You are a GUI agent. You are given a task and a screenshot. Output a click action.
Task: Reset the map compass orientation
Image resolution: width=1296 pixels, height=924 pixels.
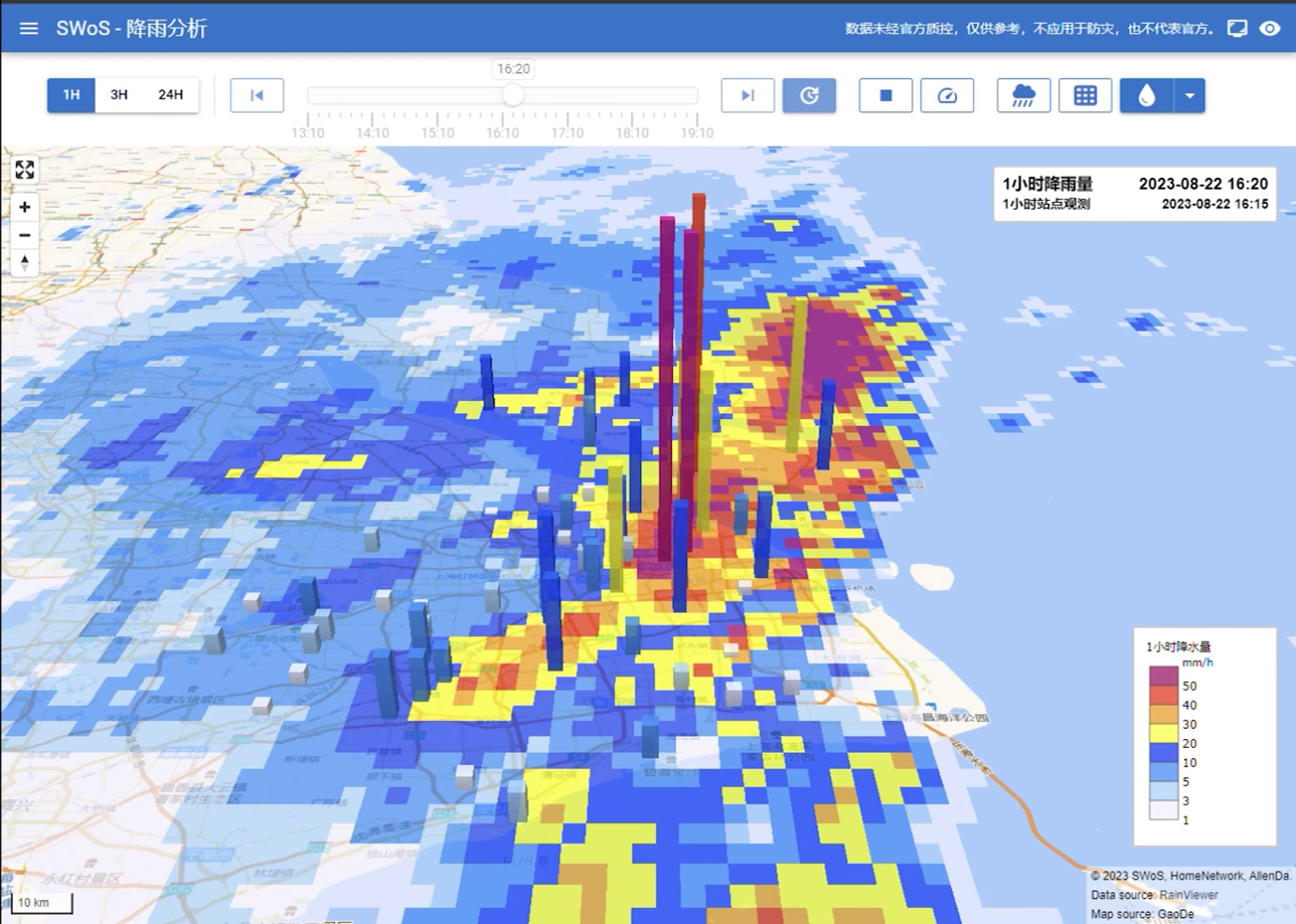tap(25, 263)
